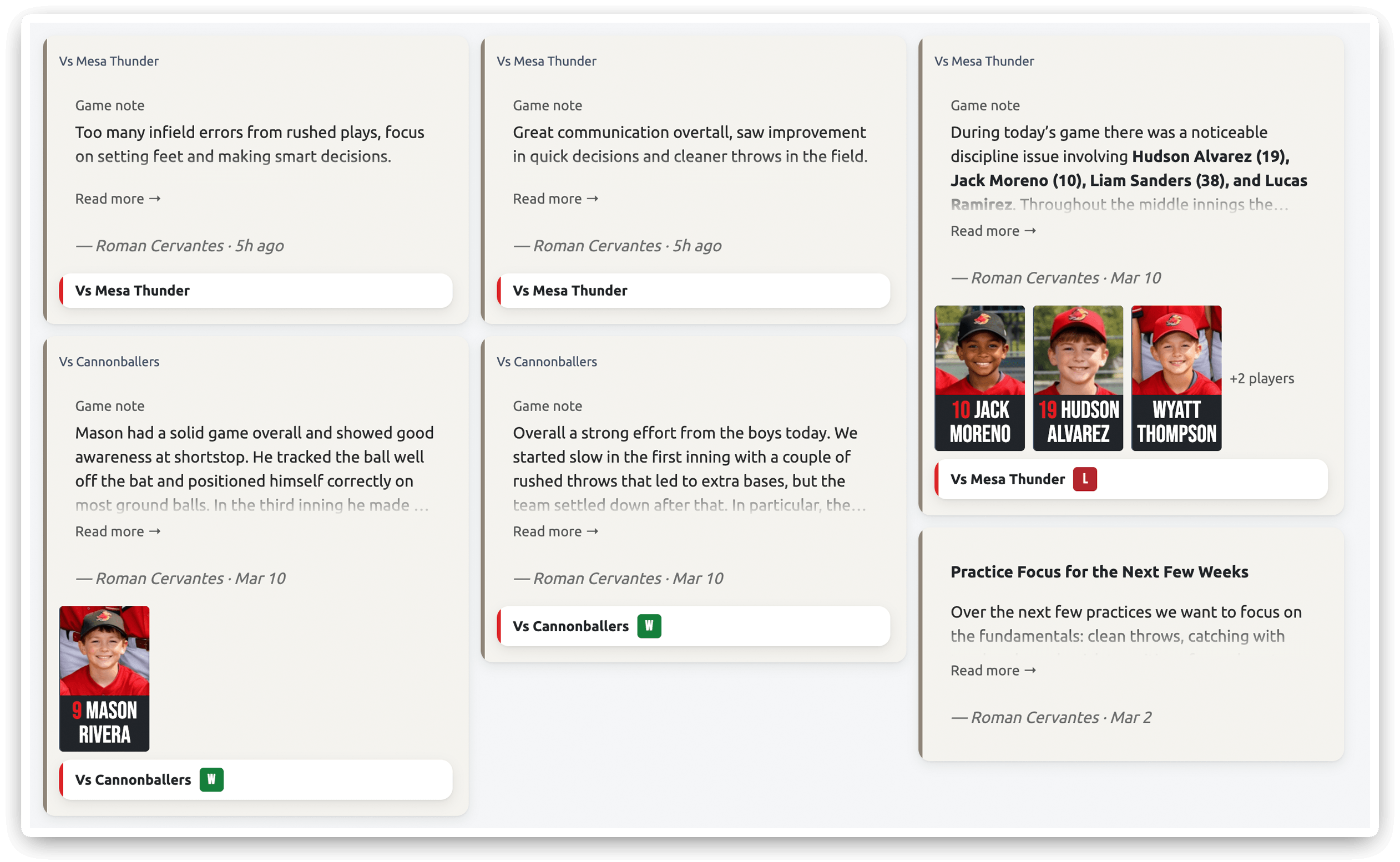The width and height of the screenshot is (1400, 862).
Task: Read more on great communication note
Action: (x=555, y=199)
